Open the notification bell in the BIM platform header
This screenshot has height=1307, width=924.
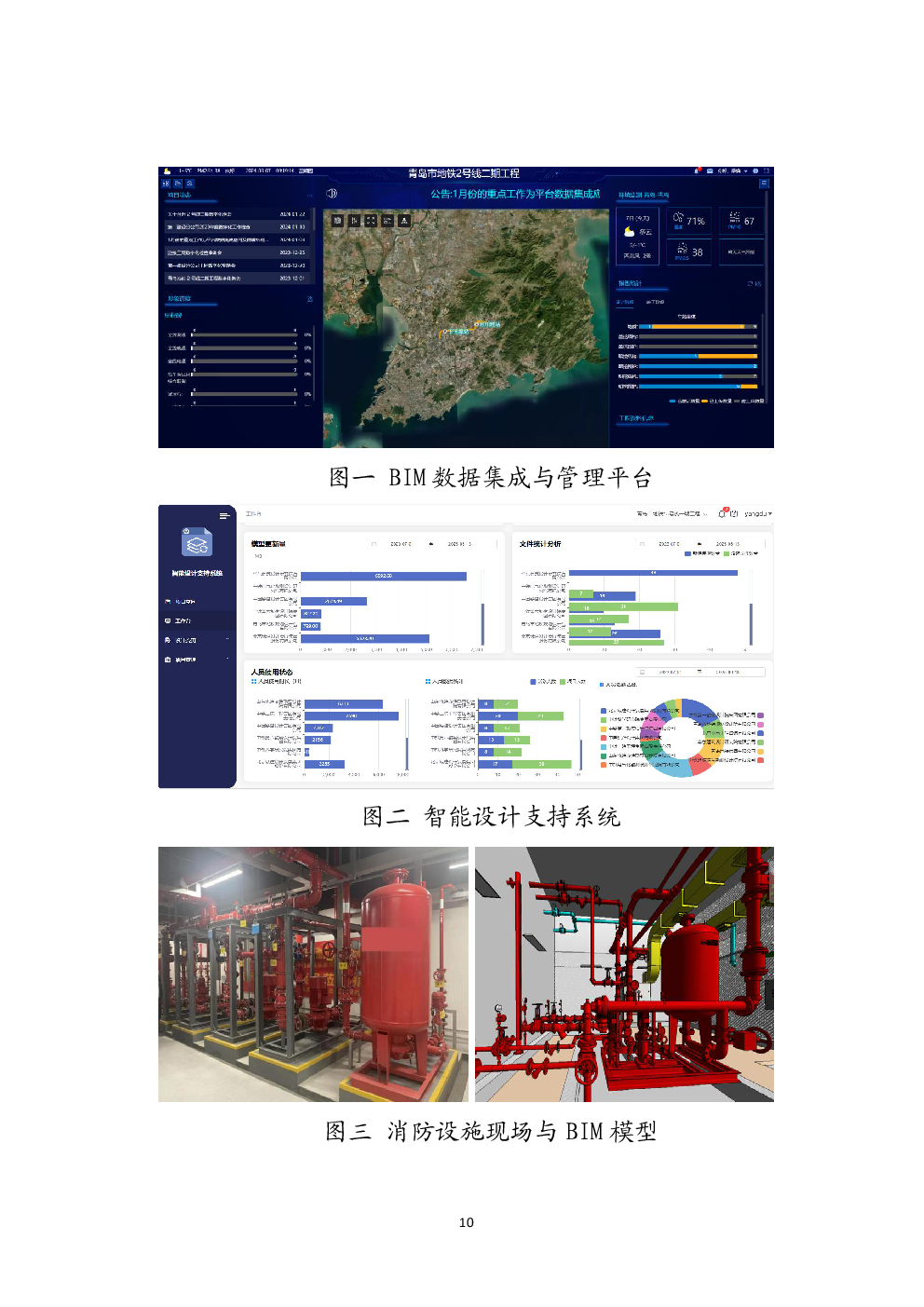tap(697, 171)
